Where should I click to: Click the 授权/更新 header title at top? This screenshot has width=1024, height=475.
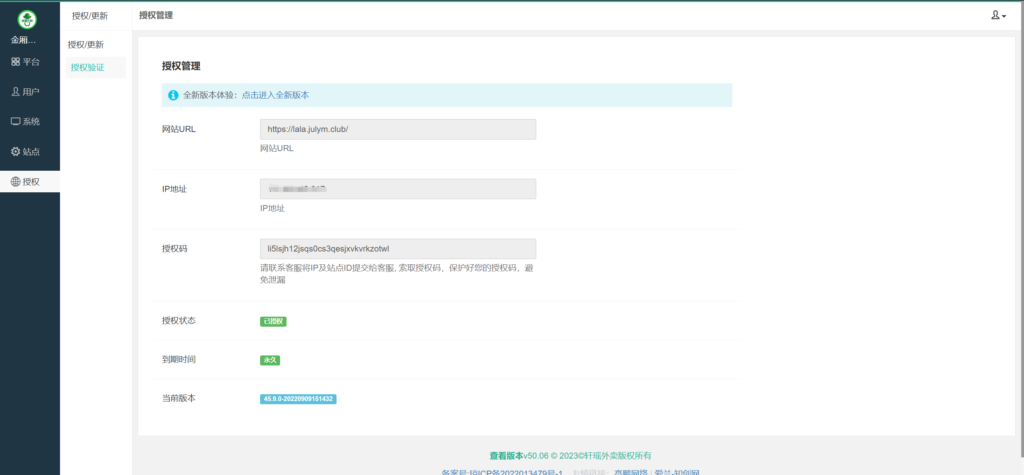(x=90, y=16)
